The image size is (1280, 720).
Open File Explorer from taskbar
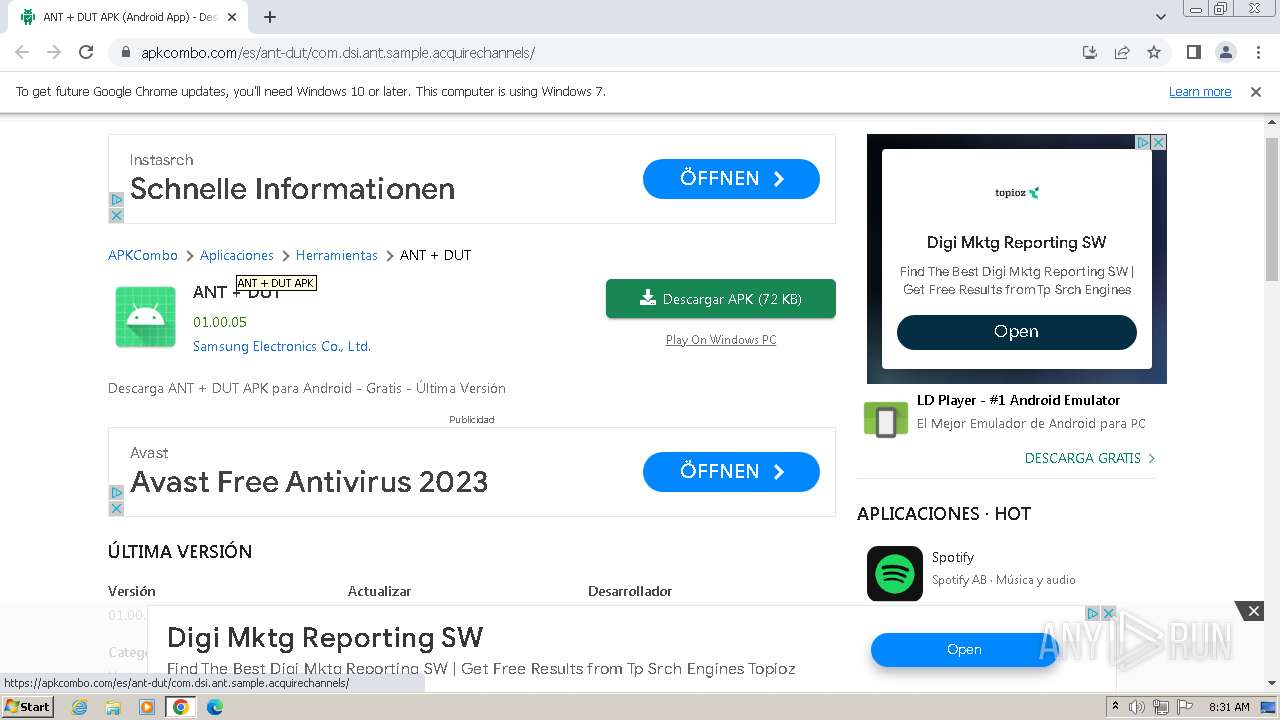click(113, 707)
